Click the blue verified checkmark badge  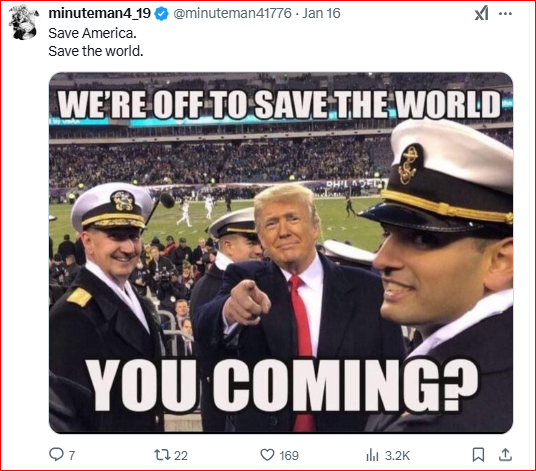pos(161,14)
